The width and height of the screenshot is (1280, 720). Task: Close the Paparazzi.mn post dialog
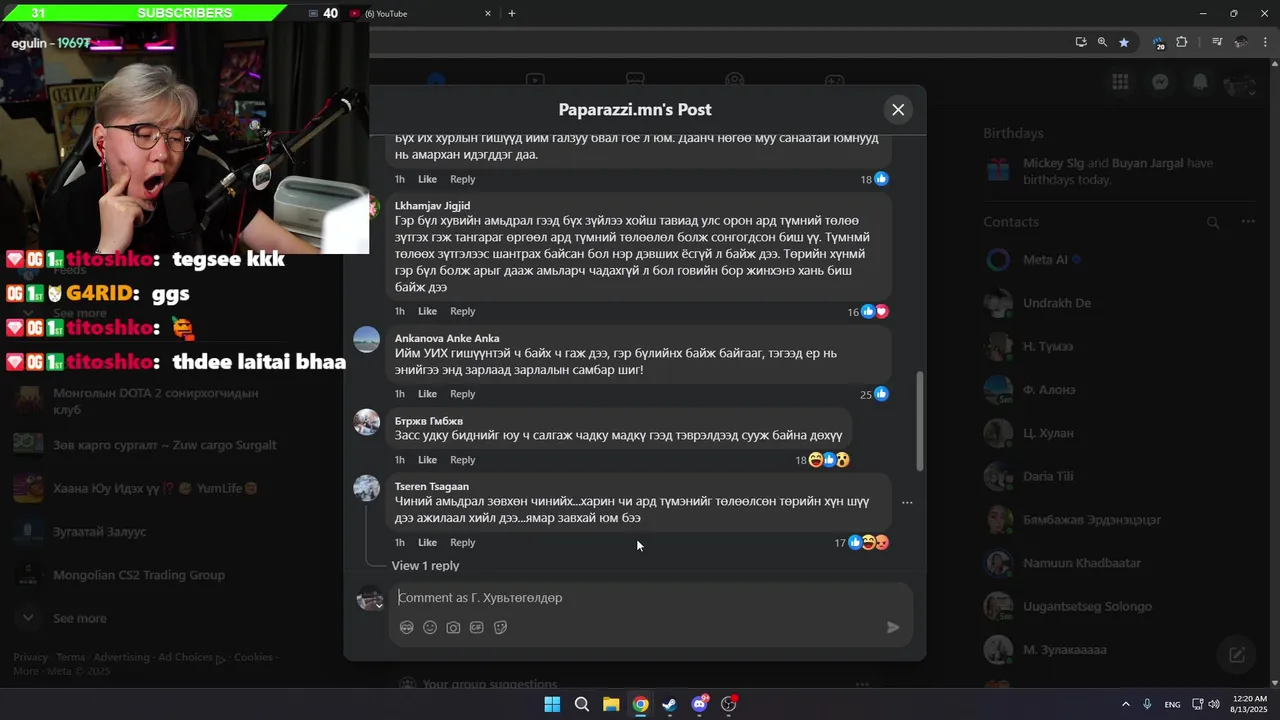(x=898, y=110)
